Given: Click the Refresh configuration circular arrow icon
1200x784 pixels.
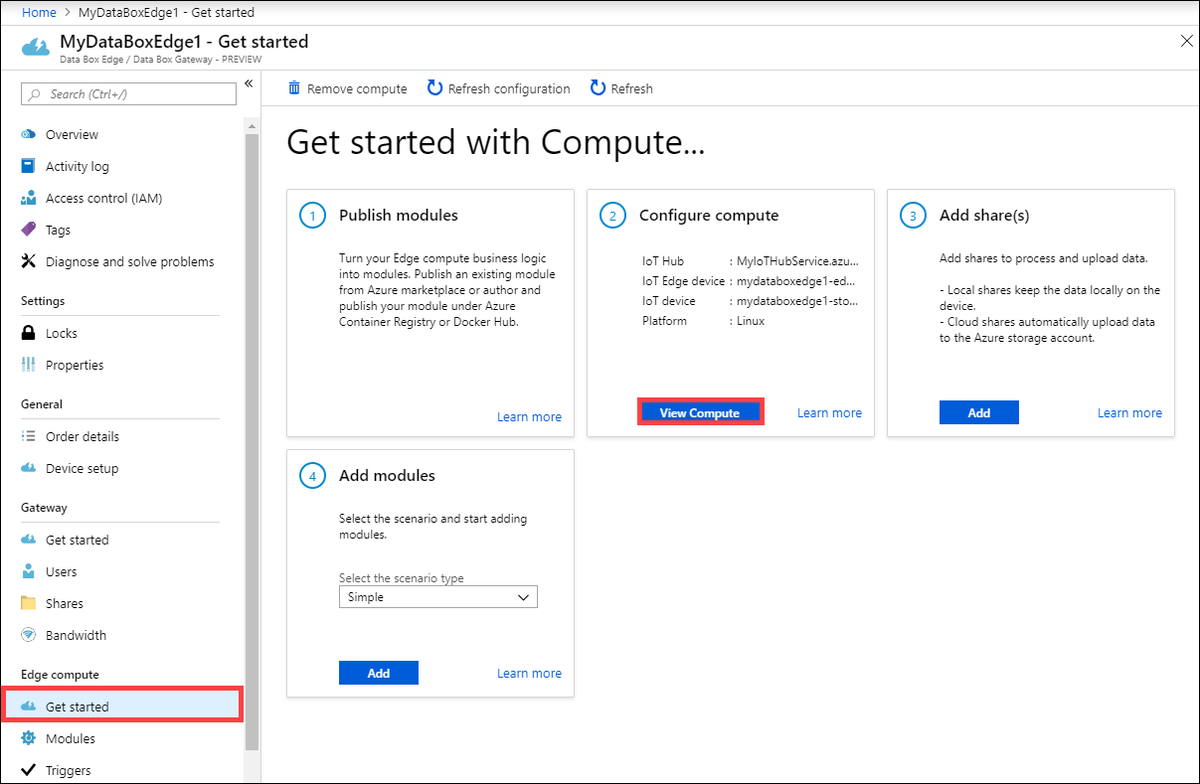Looking at the screenshot, I should tap(435, 88).
